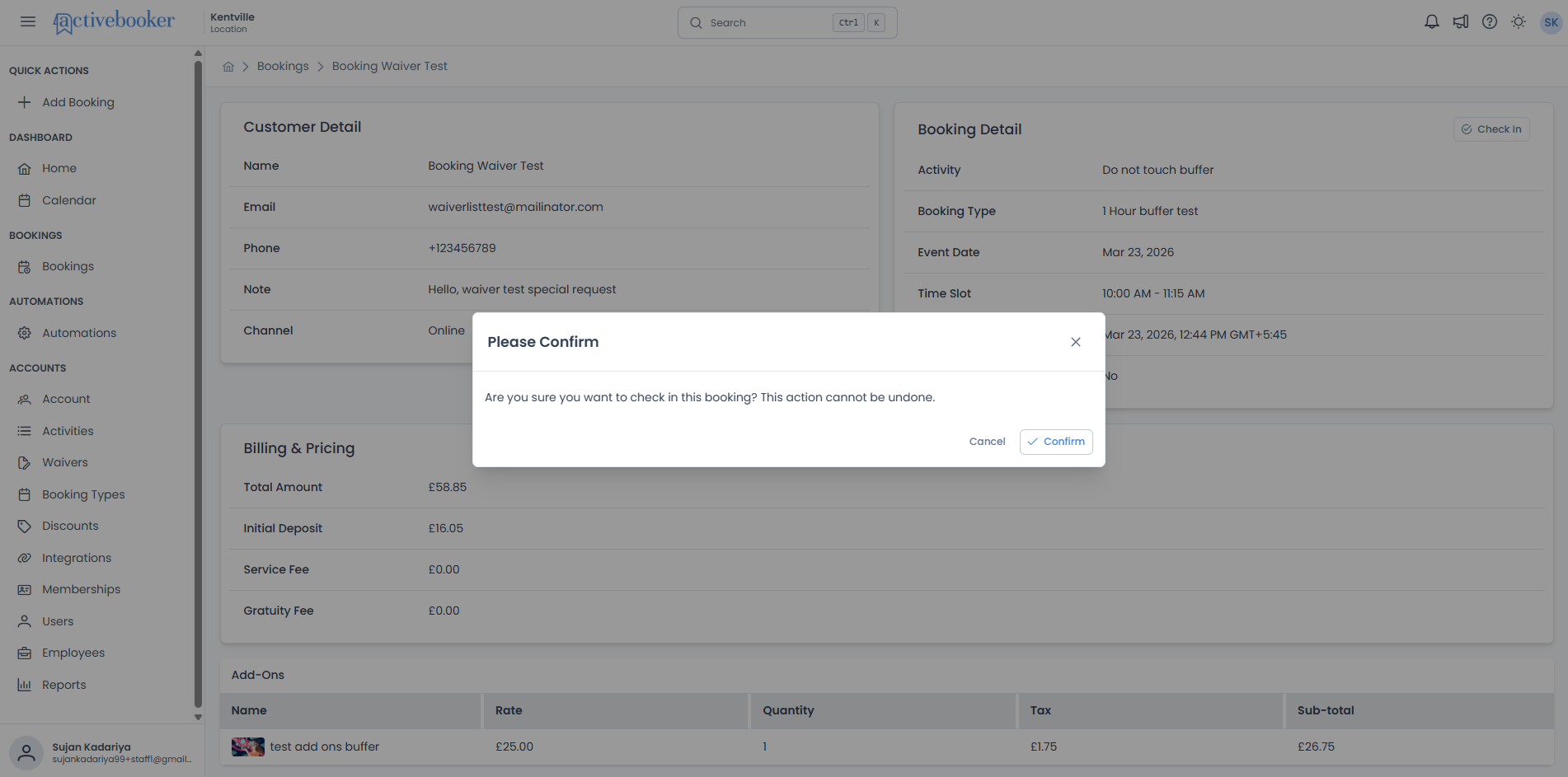
Task: Toggle light/dark theme sun icon
Action: pyautogui.click(x=1519, y=22)
